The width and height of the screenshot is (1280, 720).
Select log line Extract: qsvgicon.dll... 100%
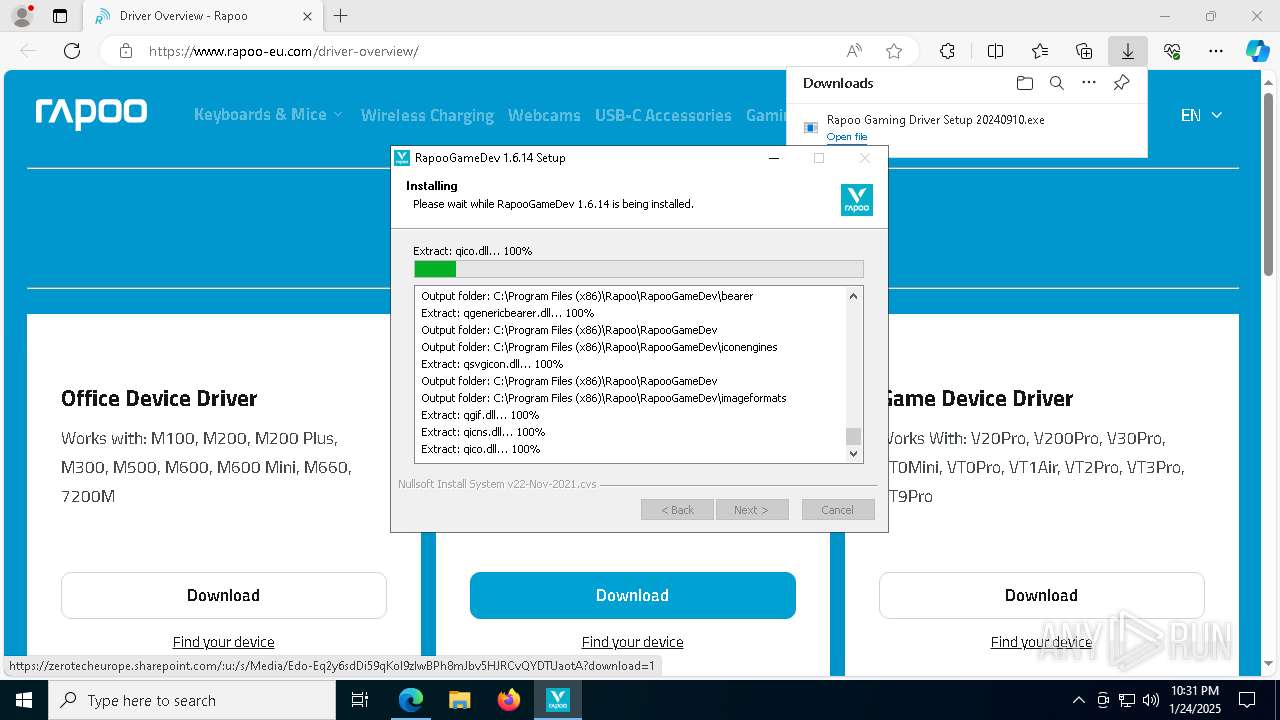pyautogui.click(x=492, y=364)
